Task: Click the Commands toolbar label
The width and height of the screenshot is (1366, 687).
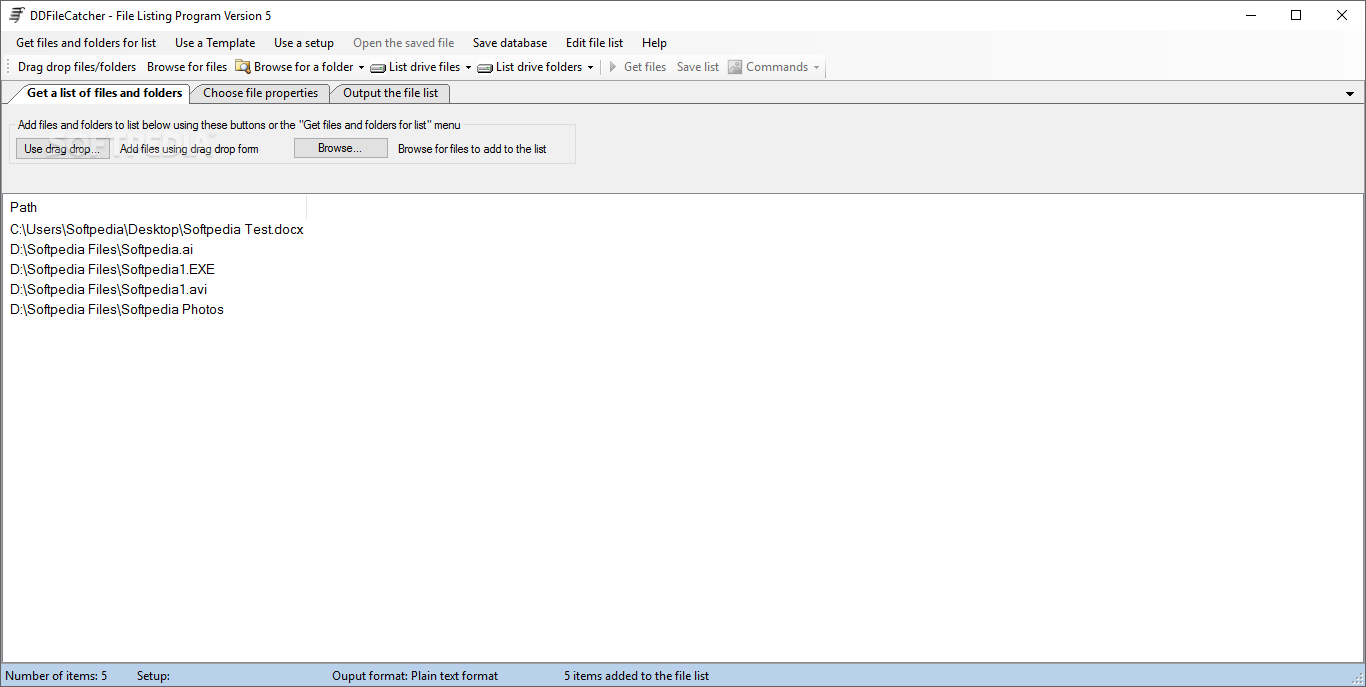Action: click(x=777, y=67)
